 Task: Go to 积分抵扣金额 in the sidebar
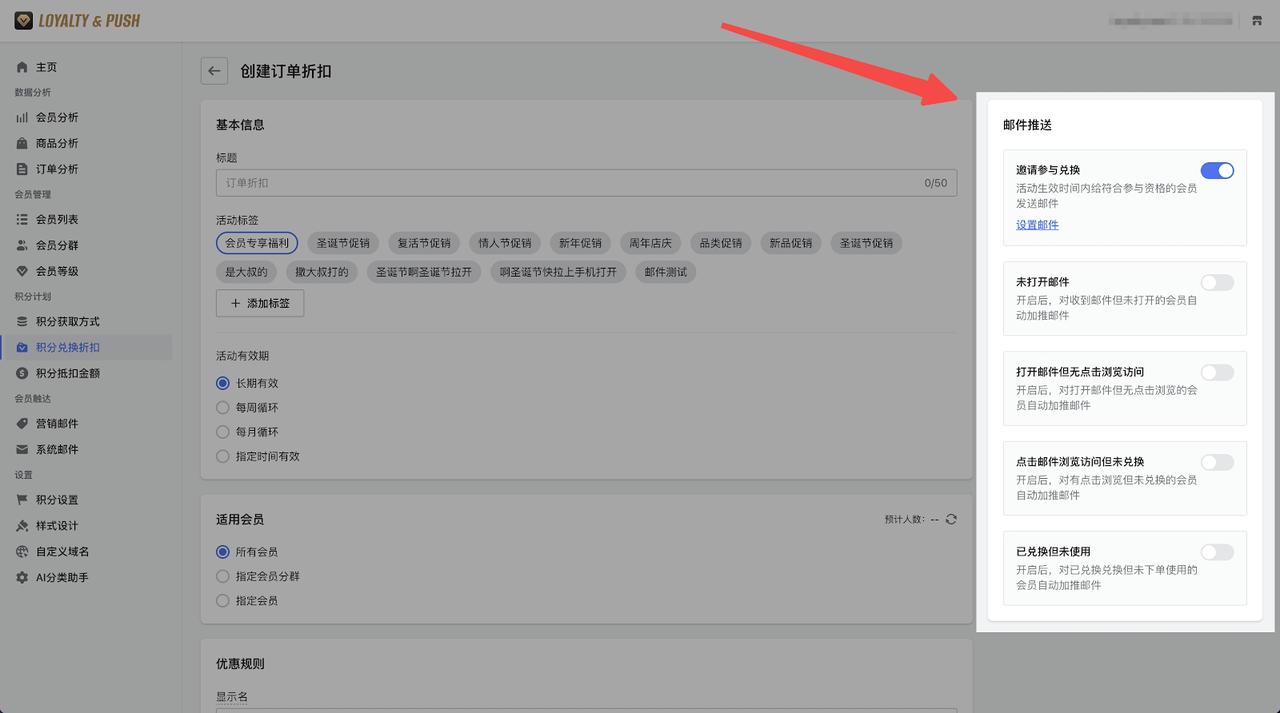(x=67, y=373)
